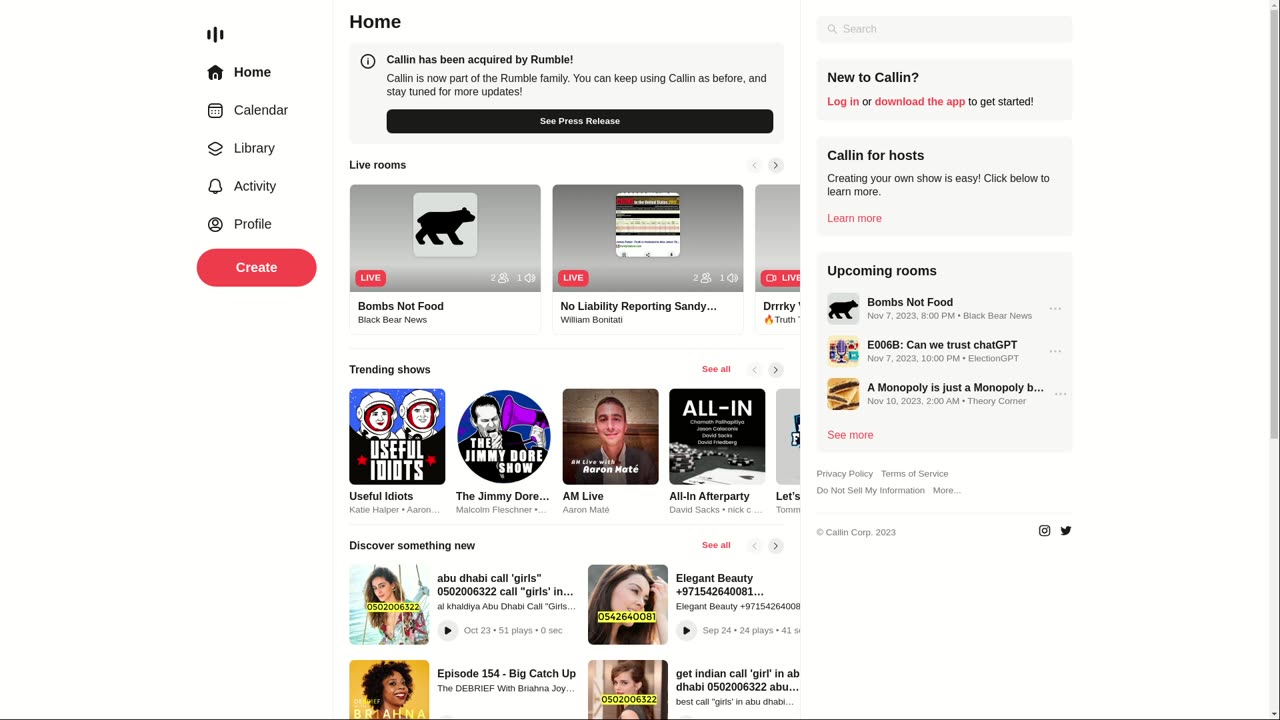The width and height of the screenshot is (1280, 720).
Task: Click Do Not Sell My Information
Action: [x=871, y=491]
